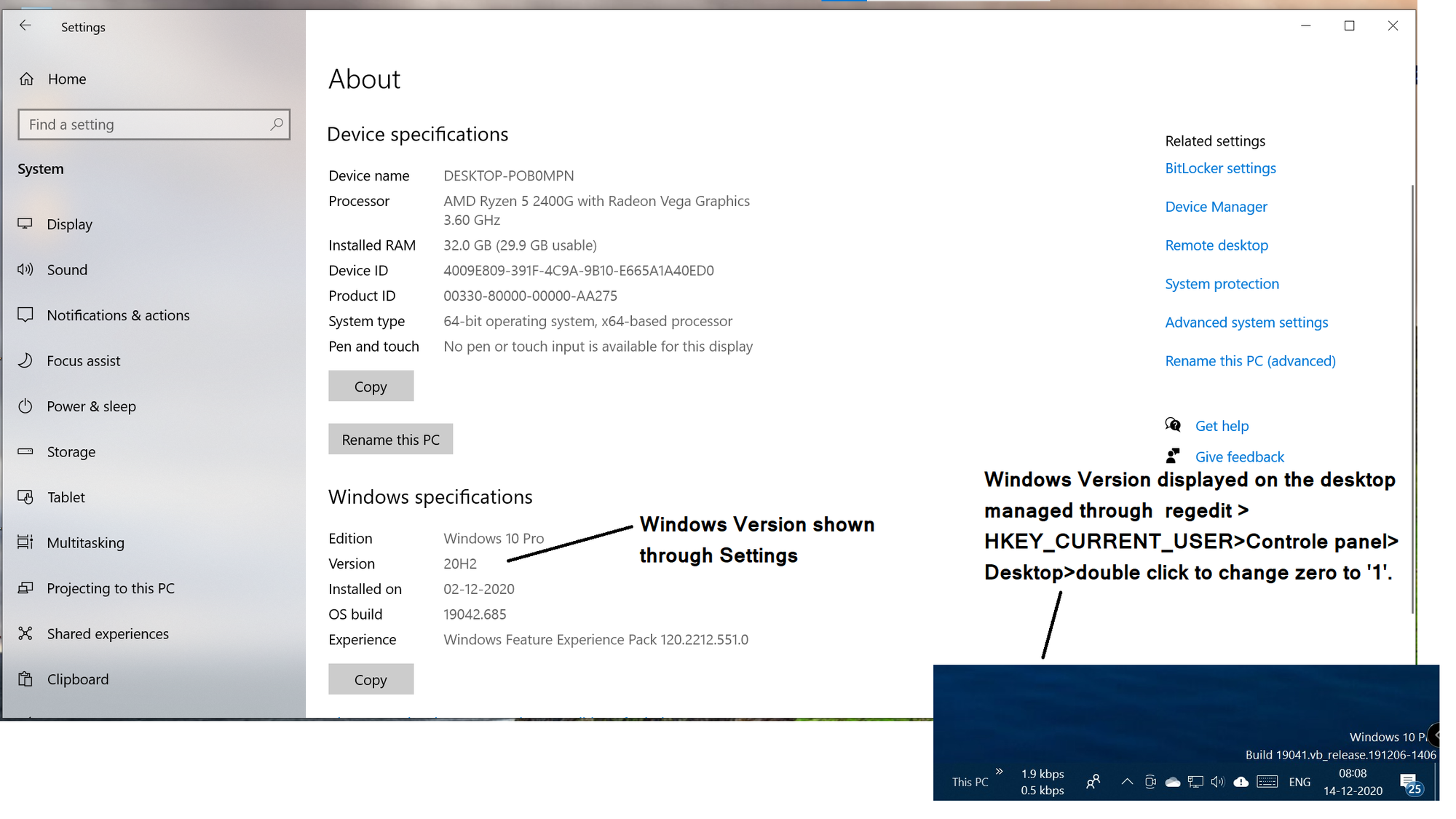Select edition value Windows 10 Pro

coord(494,539)
